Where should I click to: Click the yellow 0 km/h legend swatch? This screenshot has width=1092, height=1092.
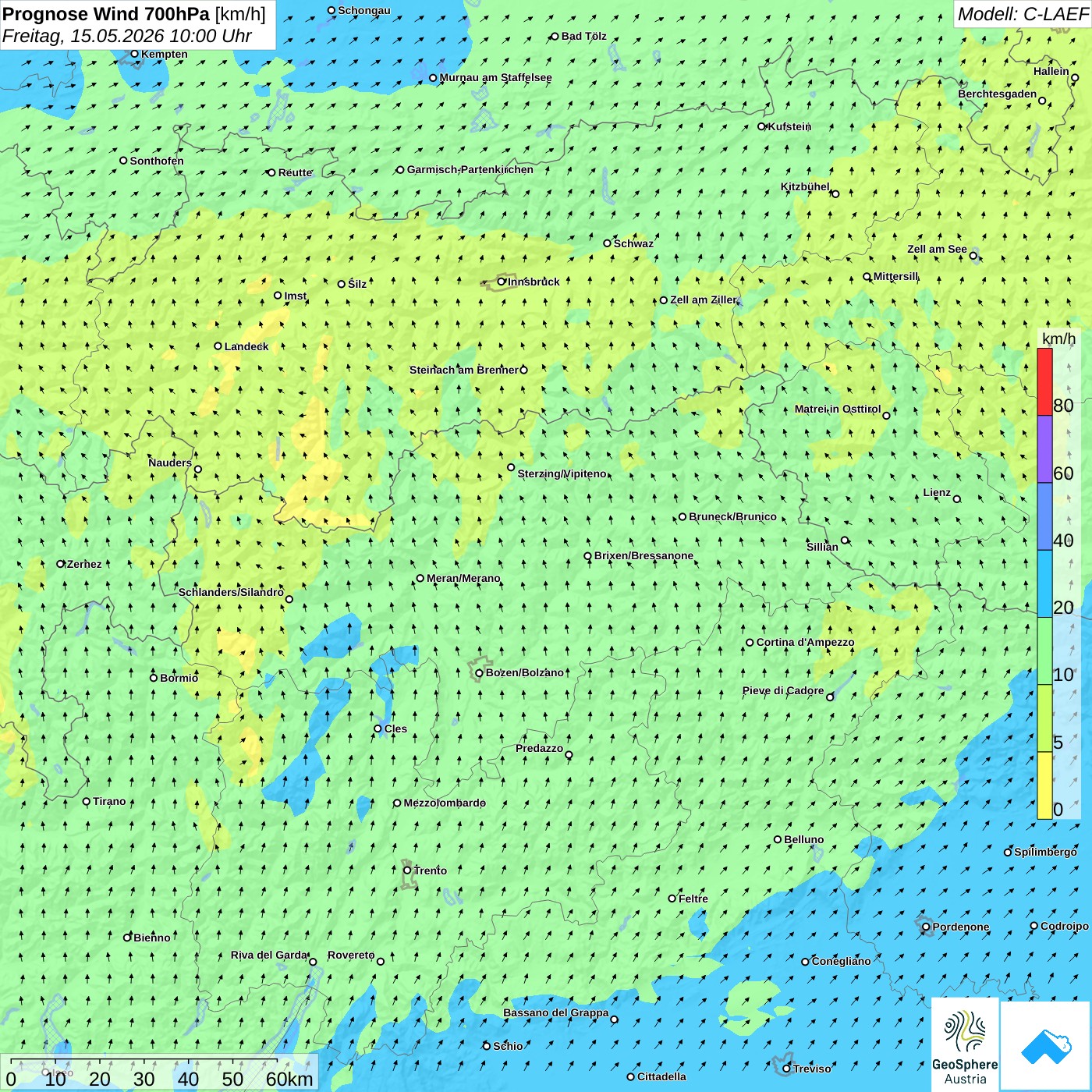[1044, 785]
